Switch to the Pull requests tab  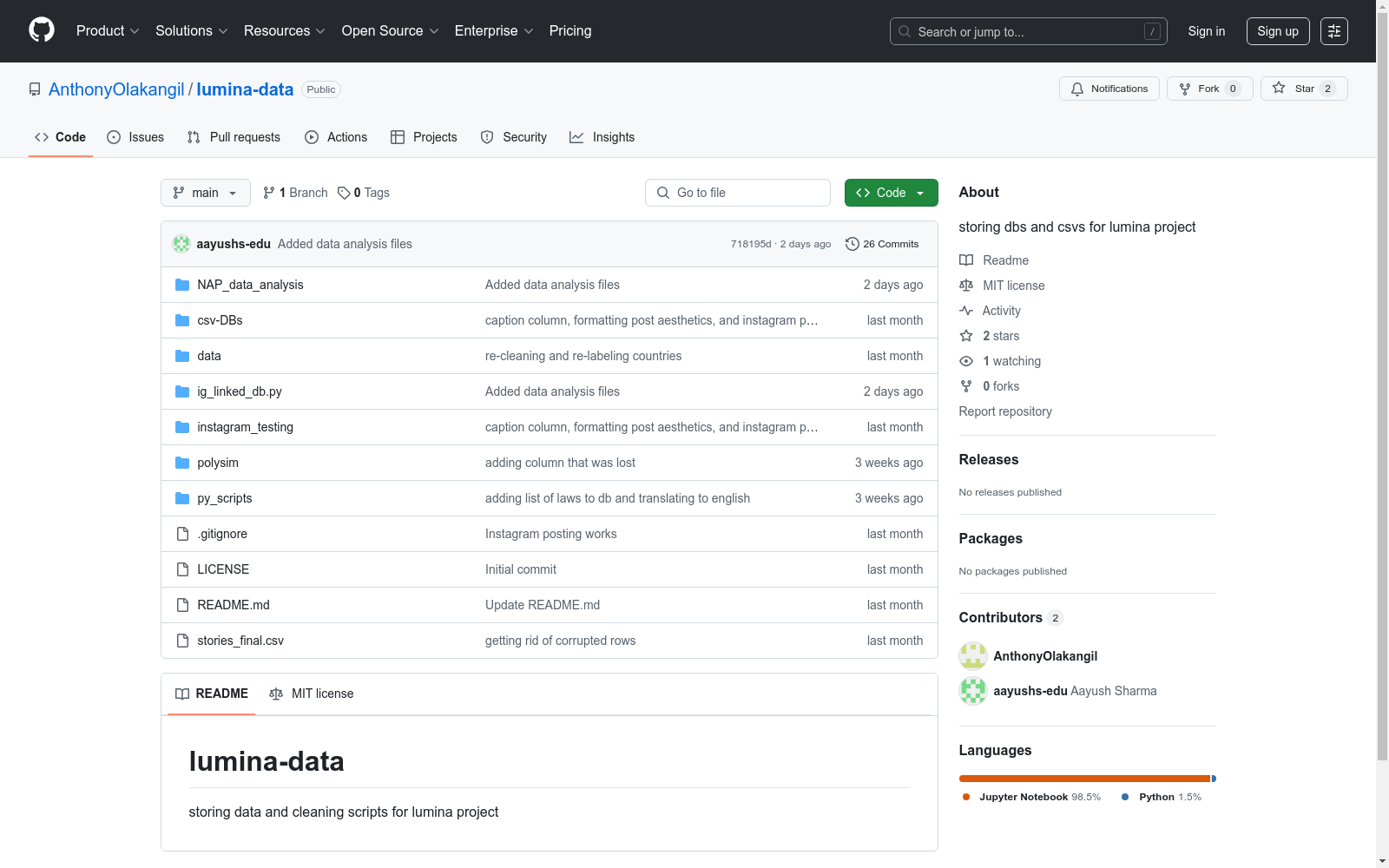(234, 137)
